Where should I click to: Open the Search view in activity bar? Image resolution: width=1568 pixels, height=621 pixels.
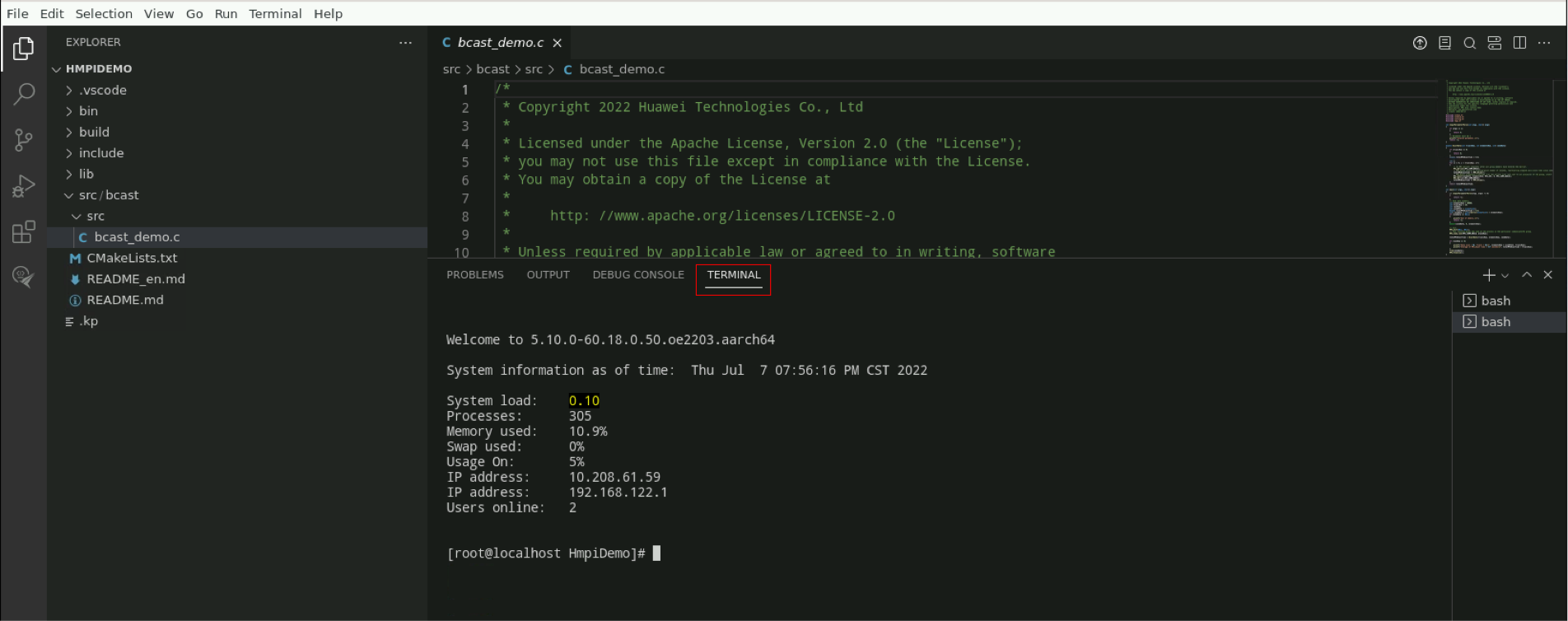click(x=24, y=94)
